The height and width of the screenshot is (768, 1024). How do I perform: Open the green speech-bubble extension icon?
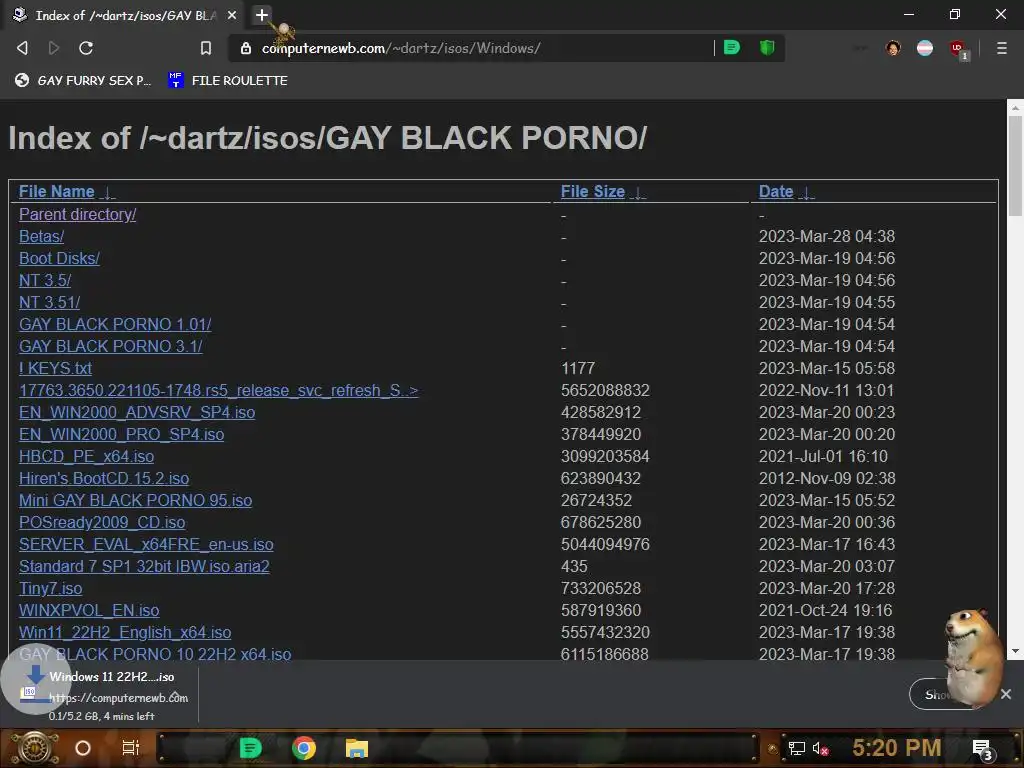pyautogui.click(x=732, y=48)
